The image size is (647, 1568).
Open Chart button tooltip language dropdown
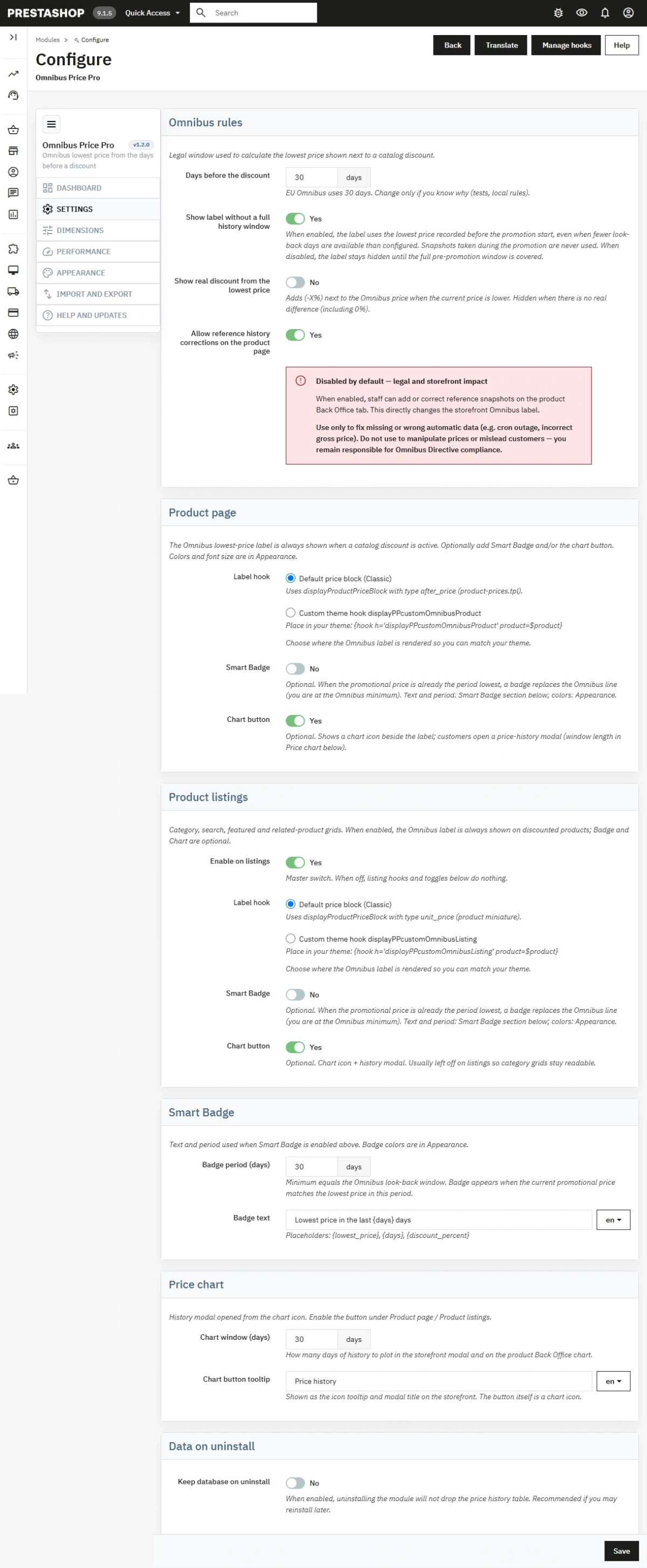tap(613, 1381)
